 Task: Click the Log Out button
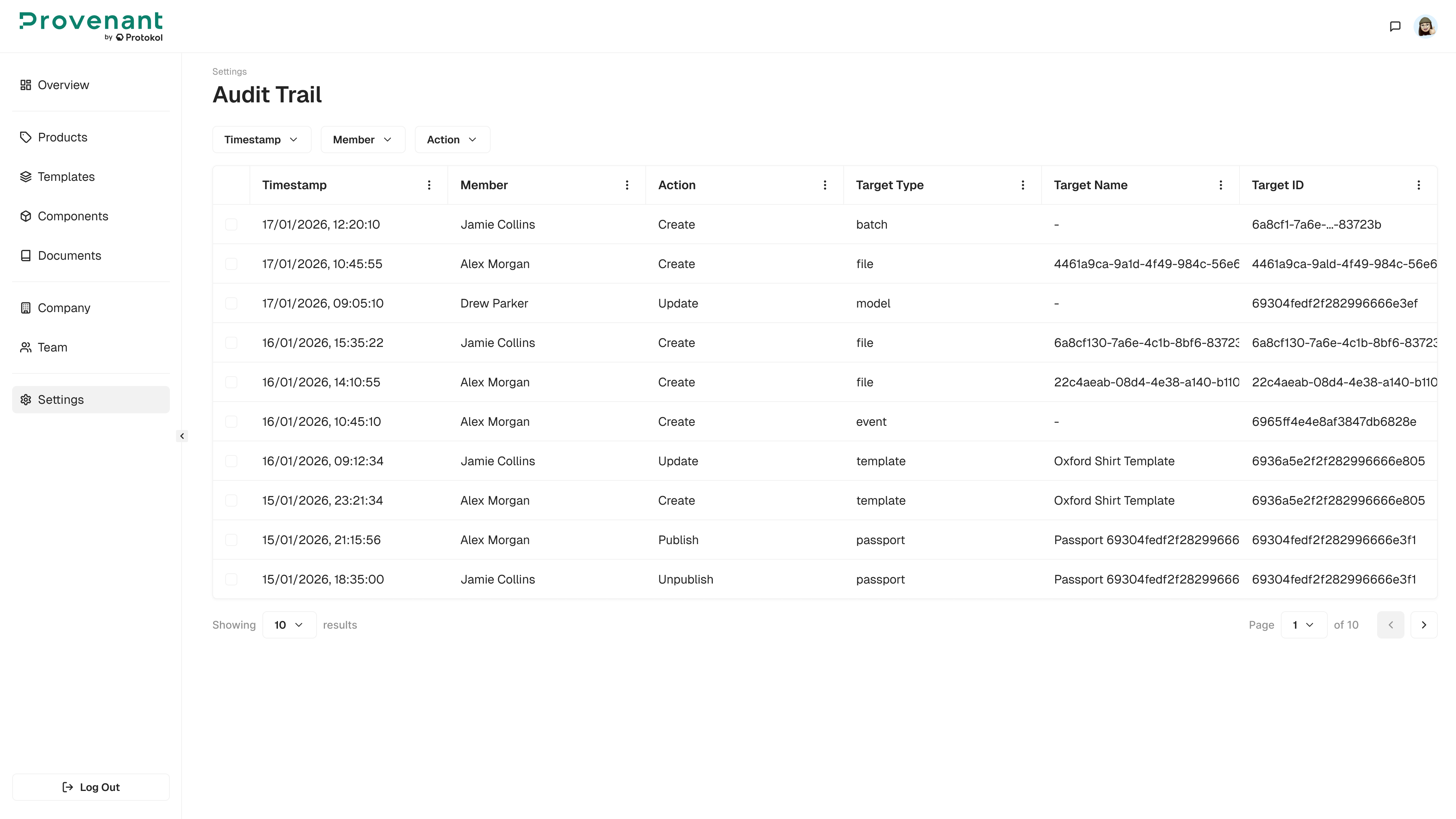pyautogui.click(x=91, y=787)
